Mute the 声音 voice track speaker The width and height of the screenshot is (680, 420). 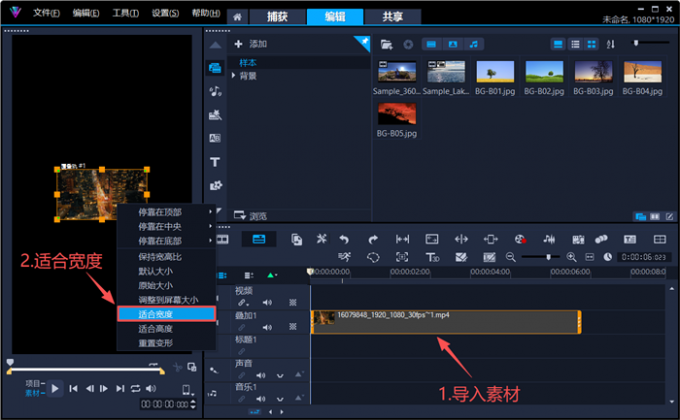[x=261, y=375]
